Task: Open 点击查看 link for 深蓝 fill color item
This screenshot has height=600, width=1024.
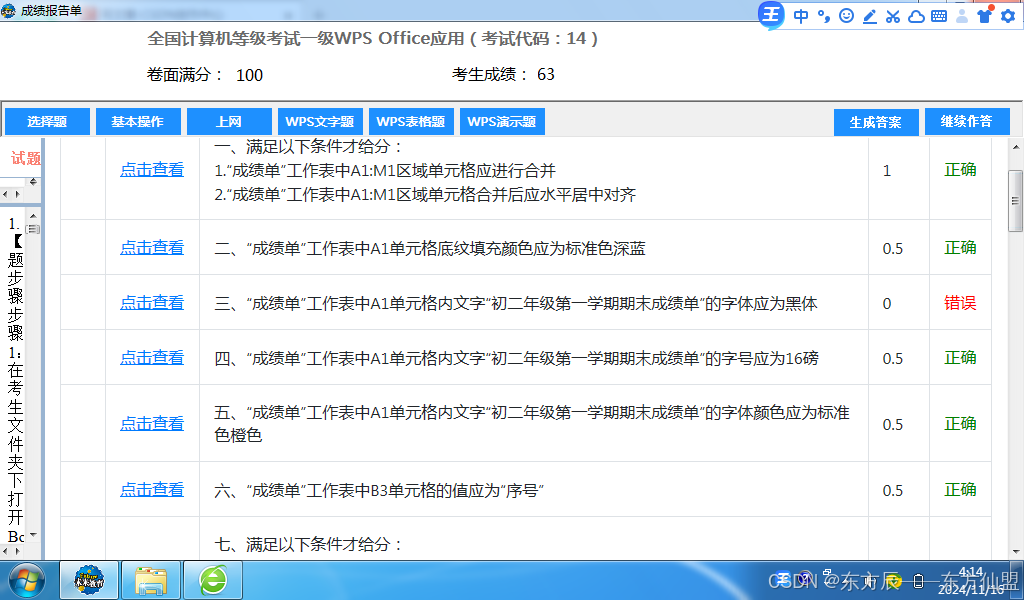Action: click(x=152, y=247)
